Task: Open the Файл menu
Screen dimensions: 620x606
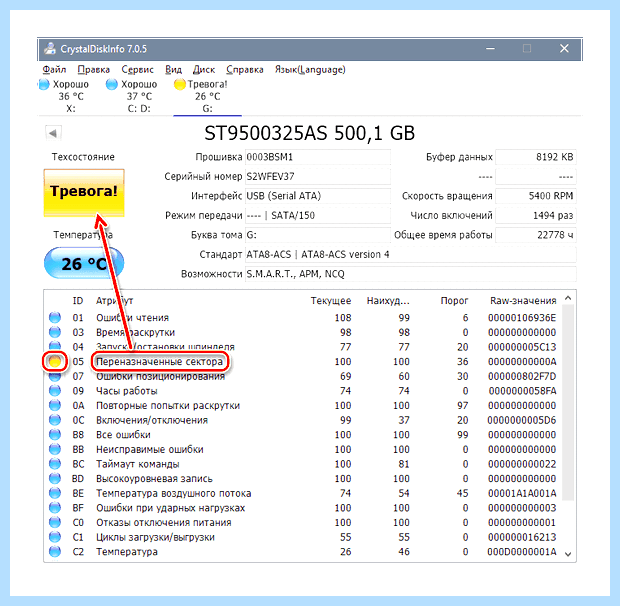Action: point(54,70)
